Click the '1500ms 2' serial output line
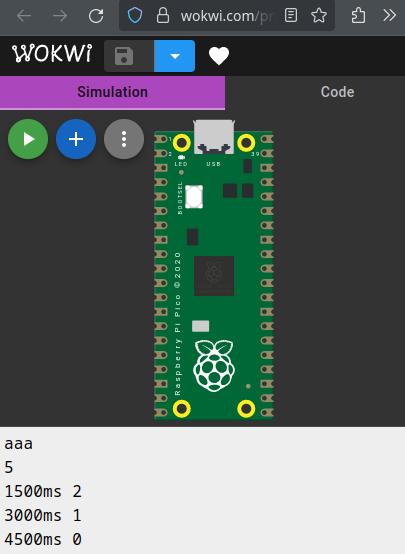The height and width of the screenshot is (554, 405). tap(43, 491)
